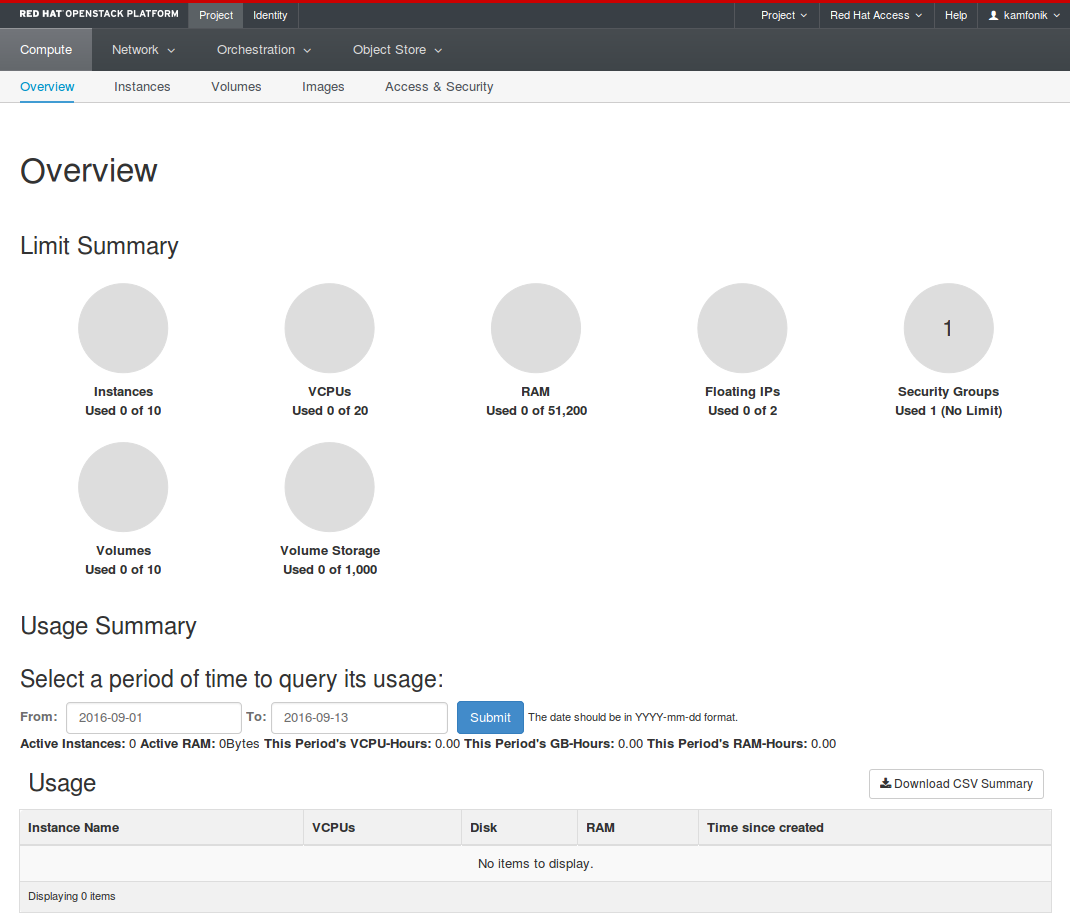Image resolution: width=1070 pixels, height=923 pixels.
Task: Open the Project selector dropdown at top right
Action: coord(783,15)
